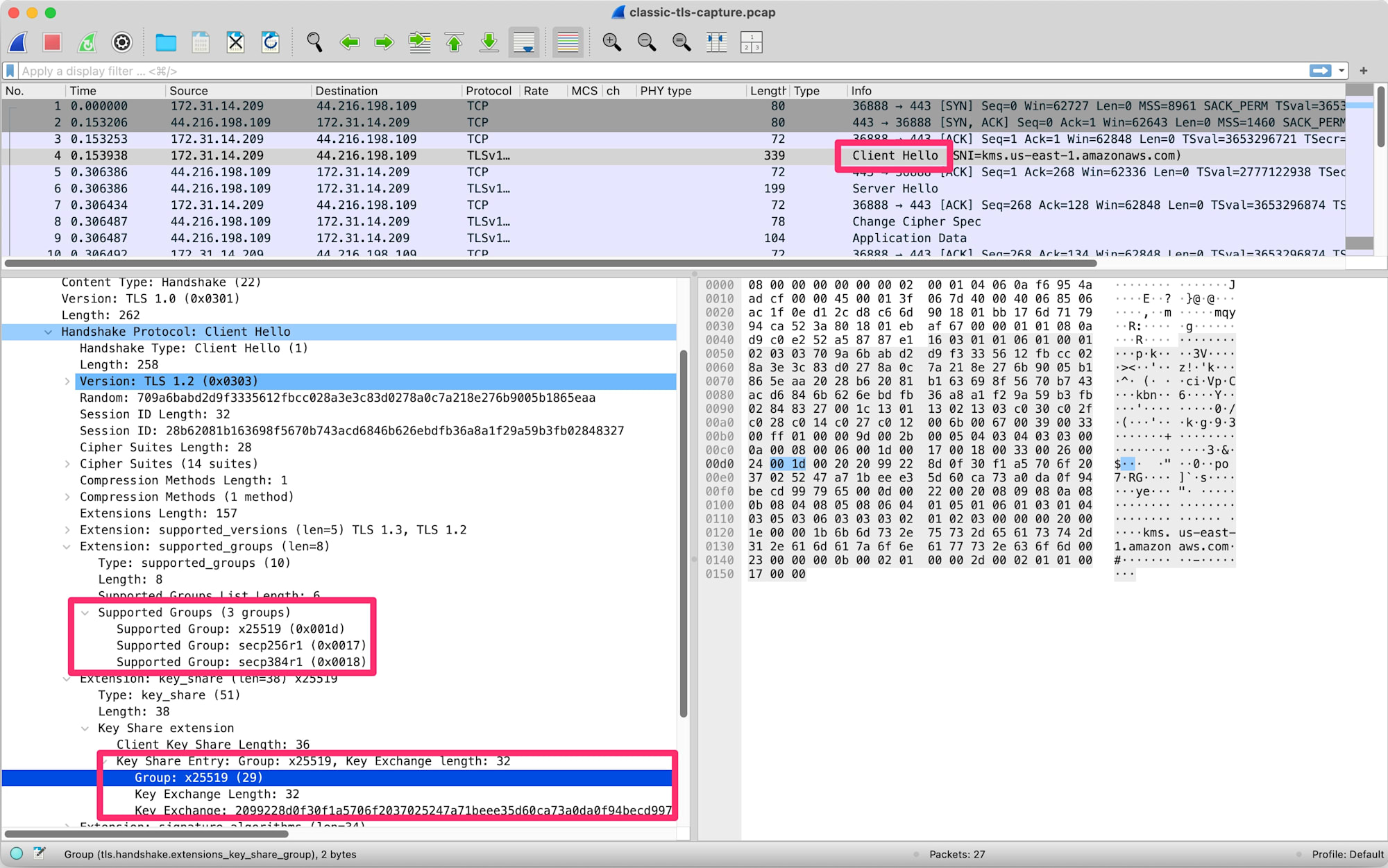Select Supported Group: secp384r1 (0x0018) line
The height and width of the screenshot is (868, 1388).
click(241, 662)
